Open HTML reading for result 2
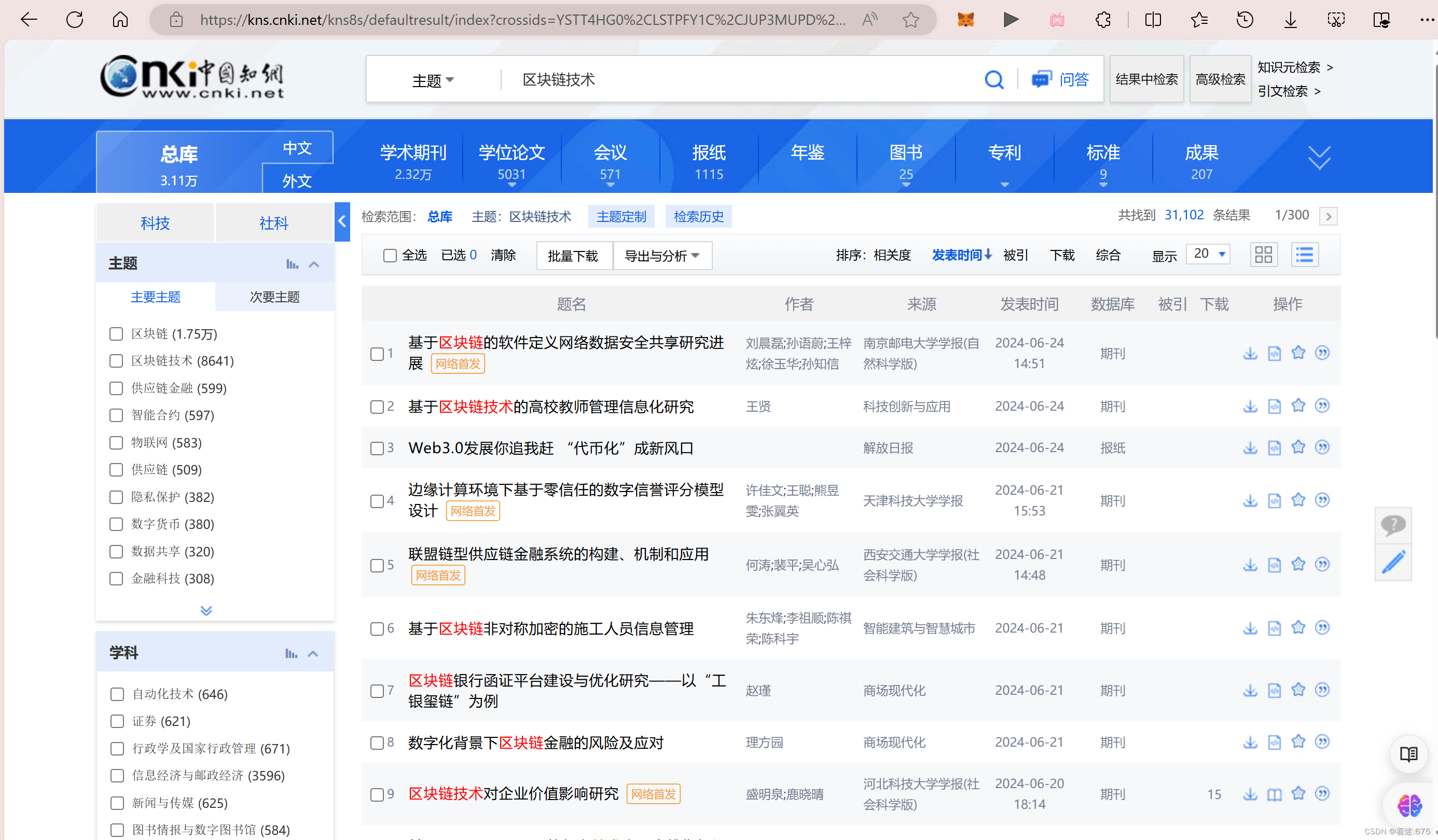The image size is (1438, 840). pyautogui.click(x=1274, y=406)
